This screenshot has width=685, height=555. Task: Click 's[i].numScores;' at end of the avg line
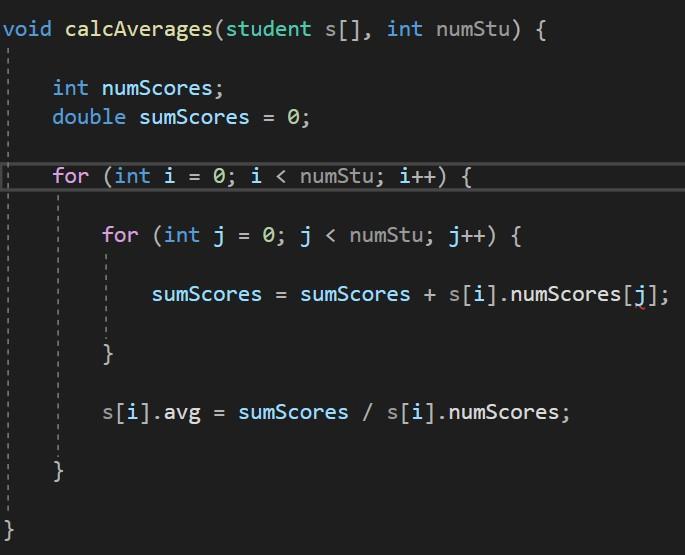(x=478, y=413)
